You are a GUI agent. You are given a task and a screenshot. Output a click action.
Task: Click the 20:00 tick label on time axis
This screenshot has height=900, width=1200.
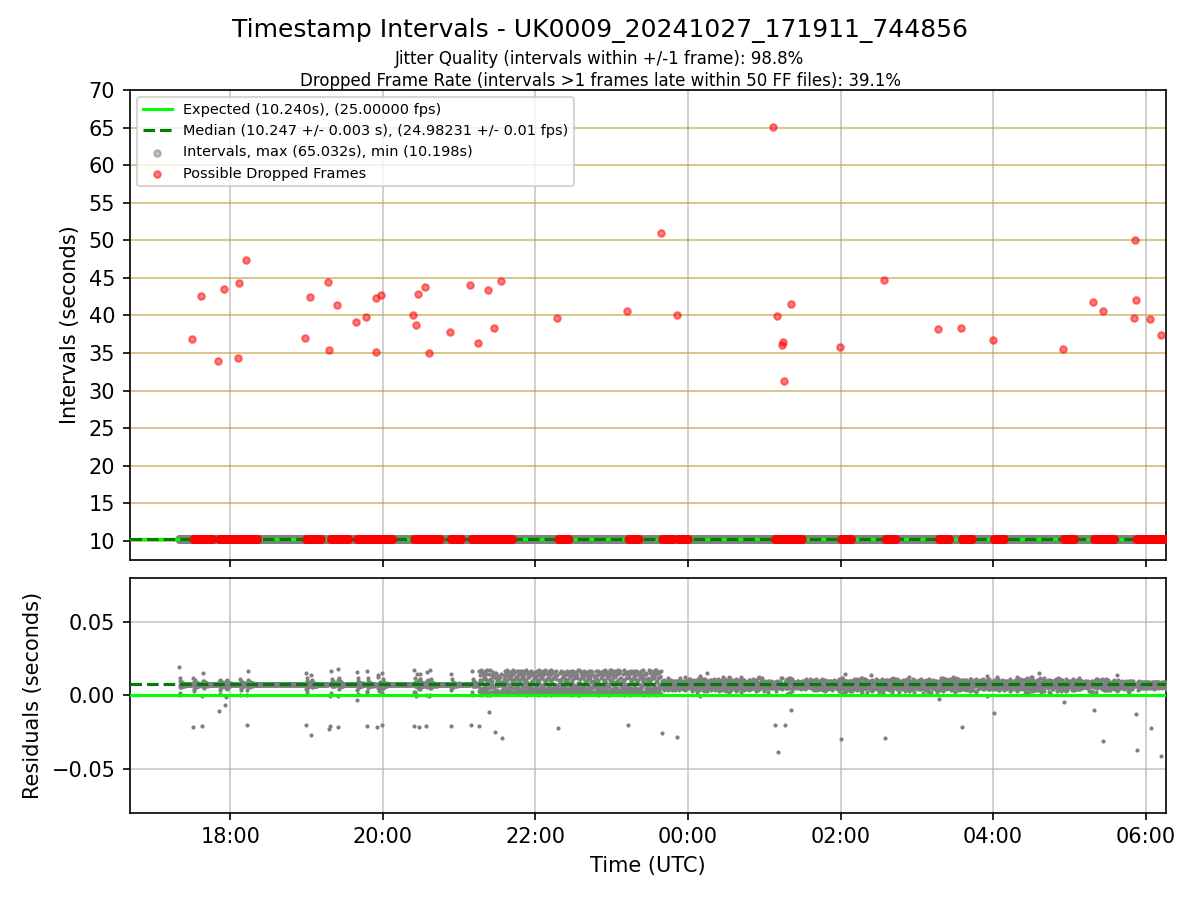383,836
